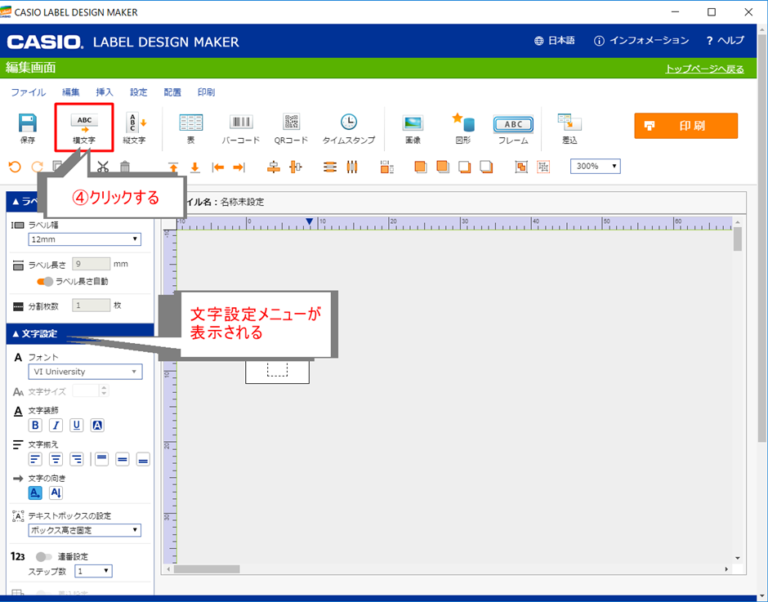
Task: Toggle italic I text decoration
Action: coord(56,425)
